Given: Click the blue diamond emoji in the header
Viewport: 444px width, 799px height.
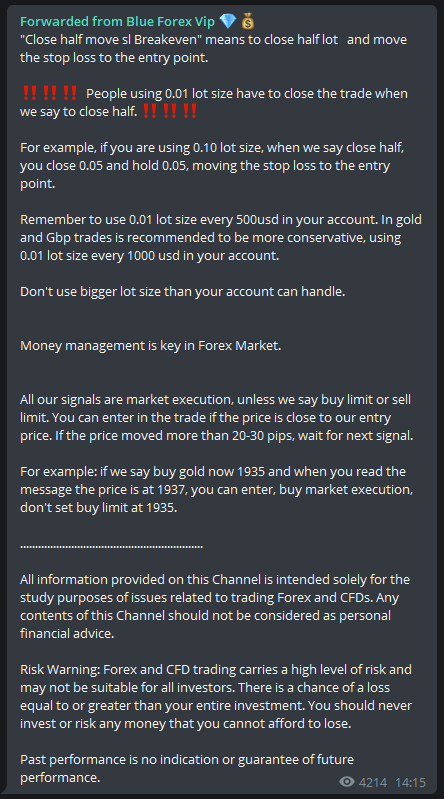Looking at the screenshot, I should pos(227,21).
